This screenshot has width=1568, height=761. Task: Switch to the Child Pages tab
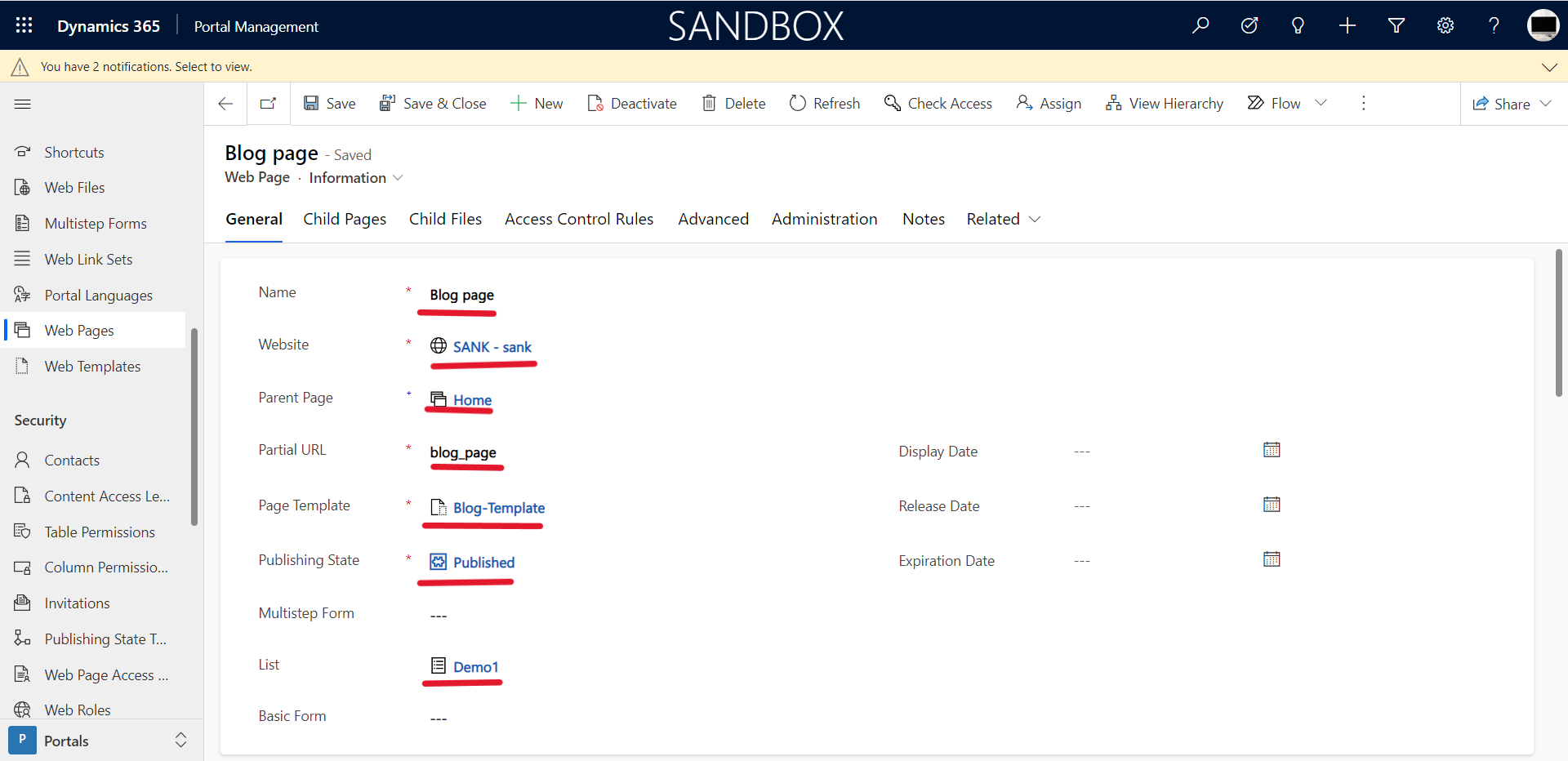click(x=345, y=219)
